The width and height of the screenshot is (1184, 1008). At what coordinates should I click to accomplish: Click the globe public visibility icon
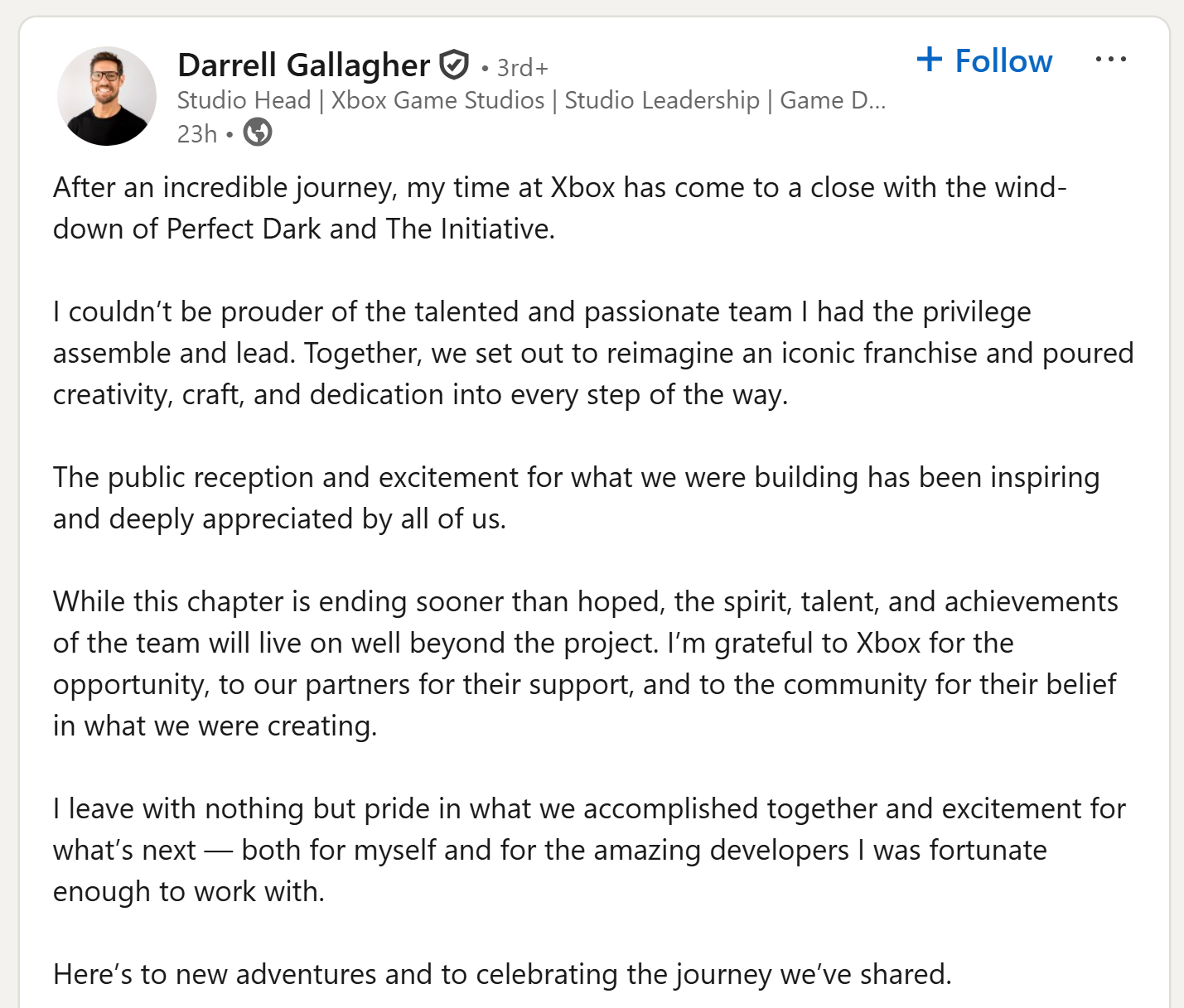pyautogui.click(x=258, y=132)
